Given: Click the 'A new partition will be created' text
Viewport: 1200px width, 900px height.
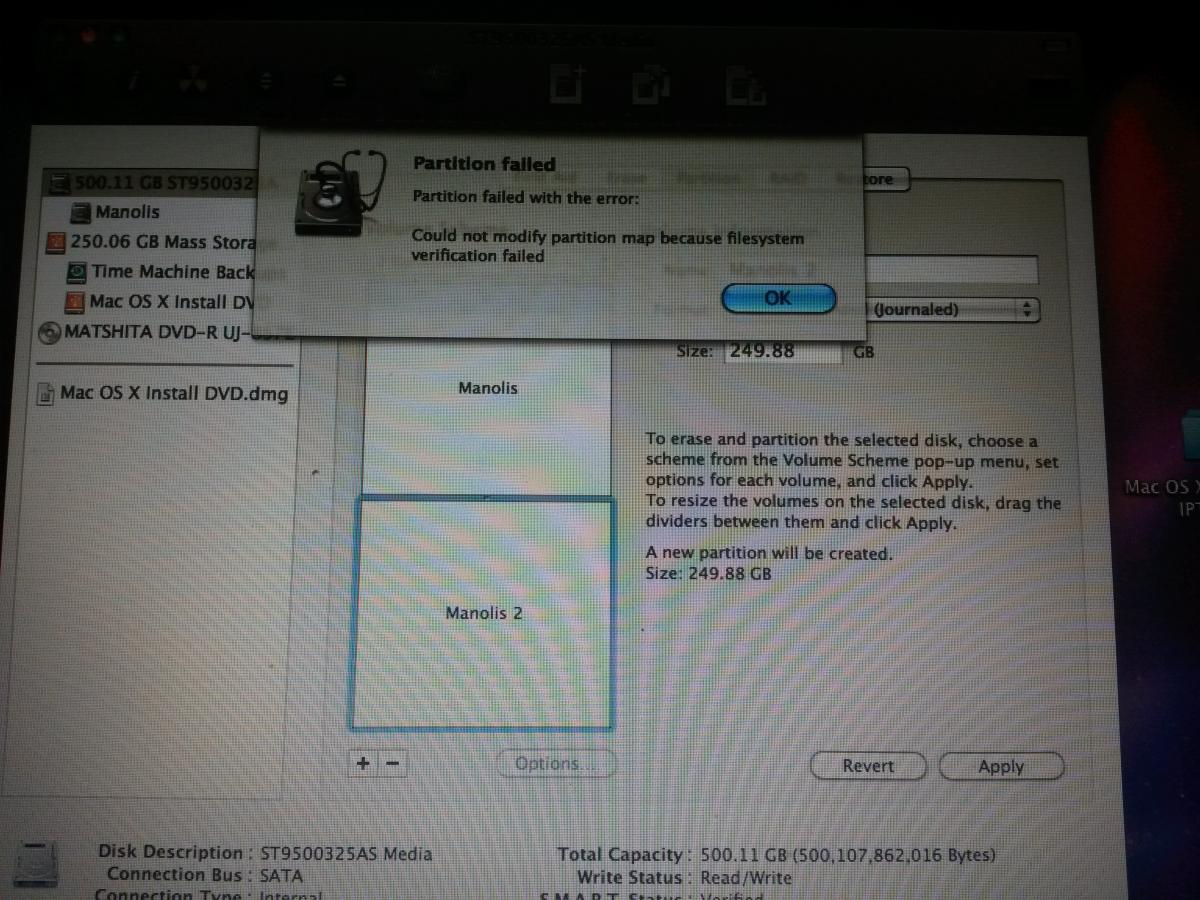Looking at the screenshot, I should [x=768, y=553].
